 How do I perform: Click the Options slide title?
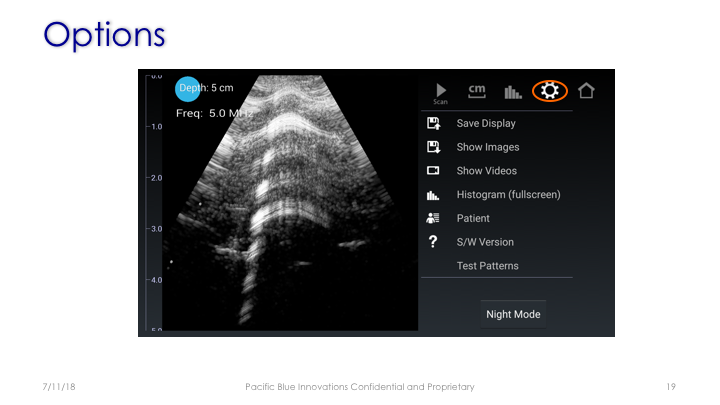[104, 35]
